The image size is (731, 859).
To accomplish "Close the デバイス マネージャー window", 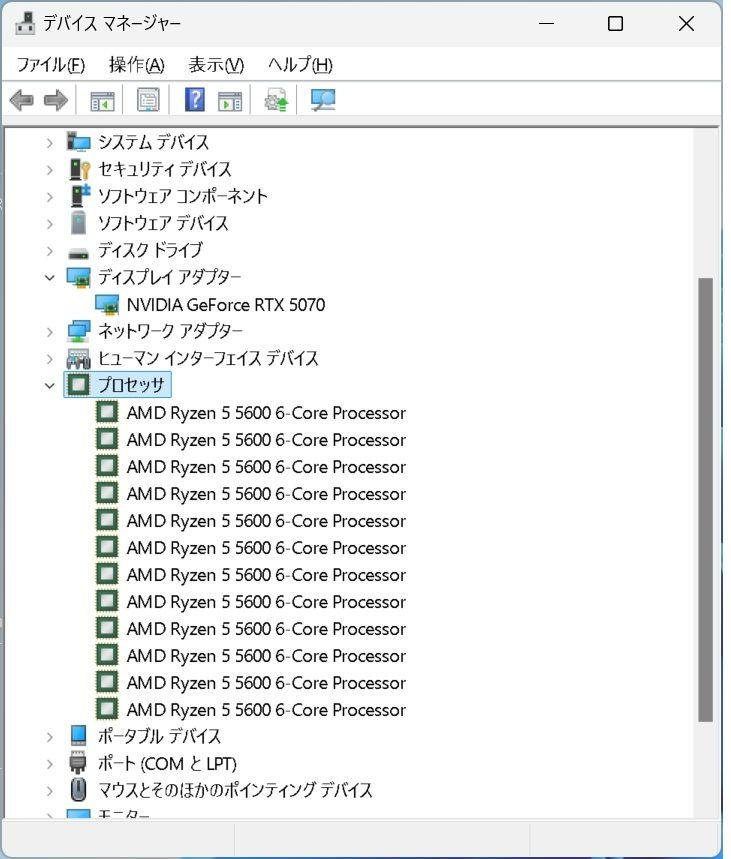I will click(x=686, y=24).
